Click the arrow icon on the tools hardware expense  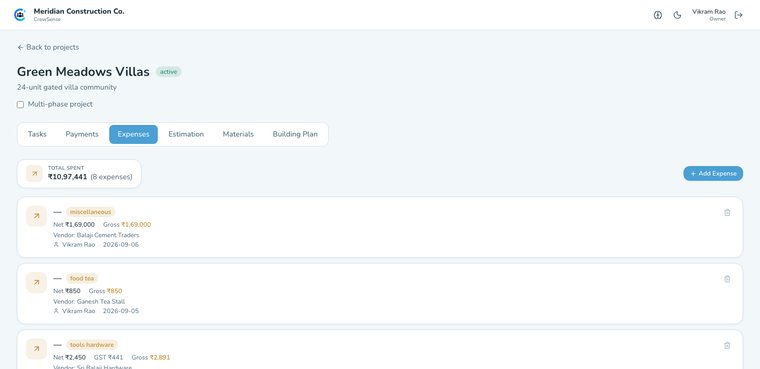pos(36,349)
